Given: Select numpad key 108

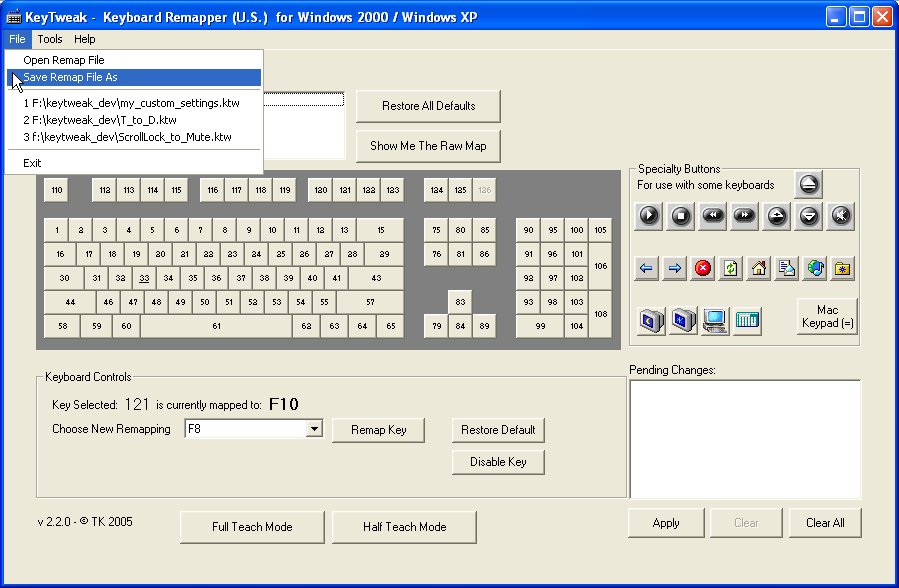Looking at the screenshot, I should (600, 314).
